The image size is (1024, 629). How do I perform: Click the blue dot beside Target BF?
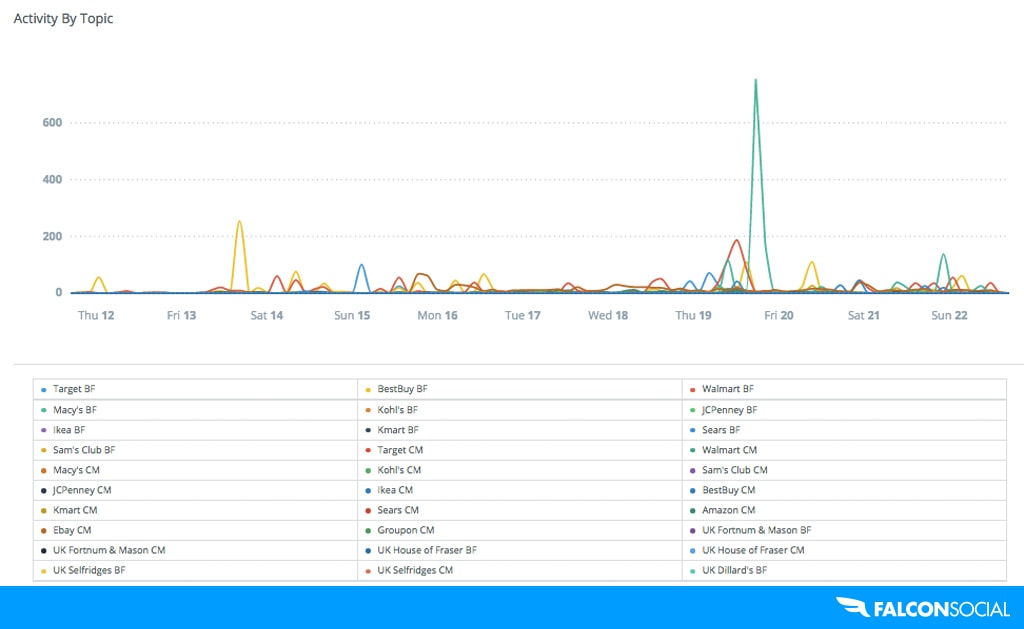pos(44,390)
